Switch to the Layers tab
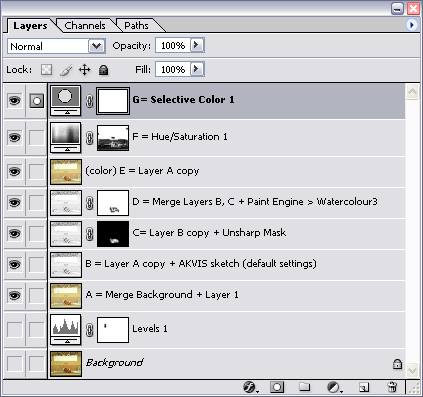The height and width of the screenshot is (397, 423). 30,26
